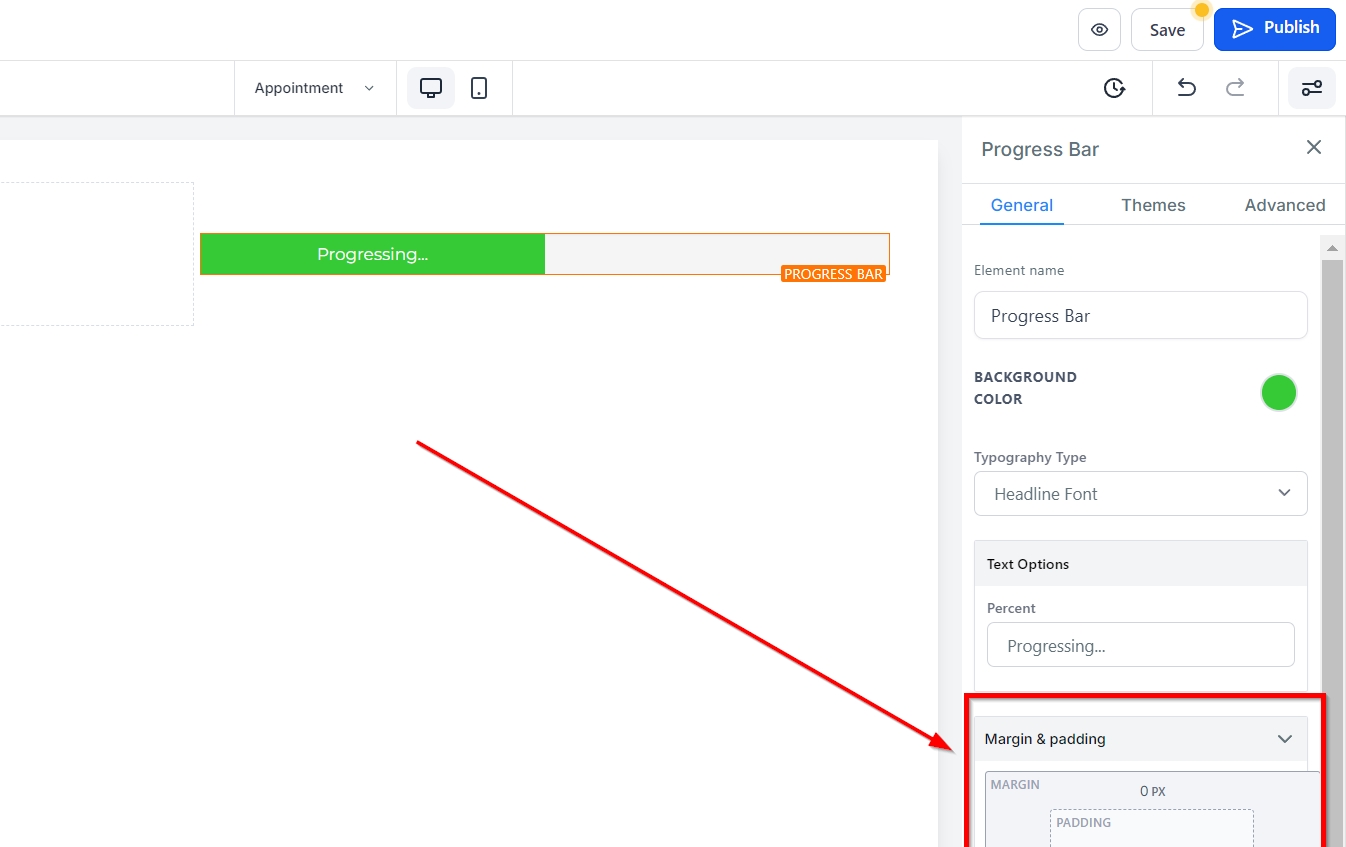1346x847 pixels.
Task: Click the Element name input field
Action: point(1140,316)
